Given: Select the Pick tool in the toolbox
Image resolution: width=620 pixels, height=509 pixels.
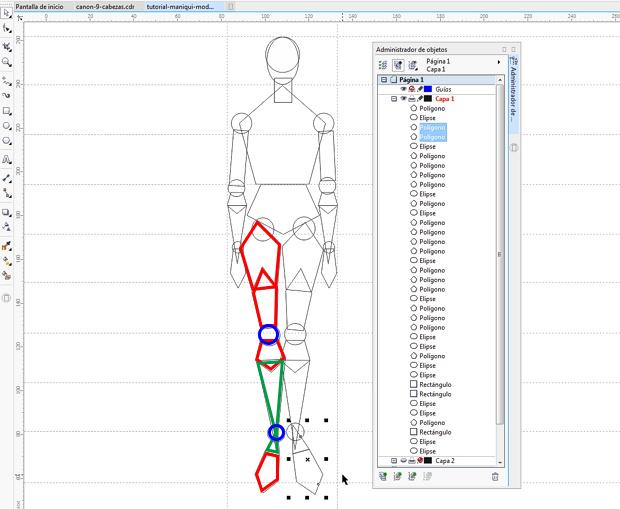Looking at the screenshot, I should coord(6,13).
